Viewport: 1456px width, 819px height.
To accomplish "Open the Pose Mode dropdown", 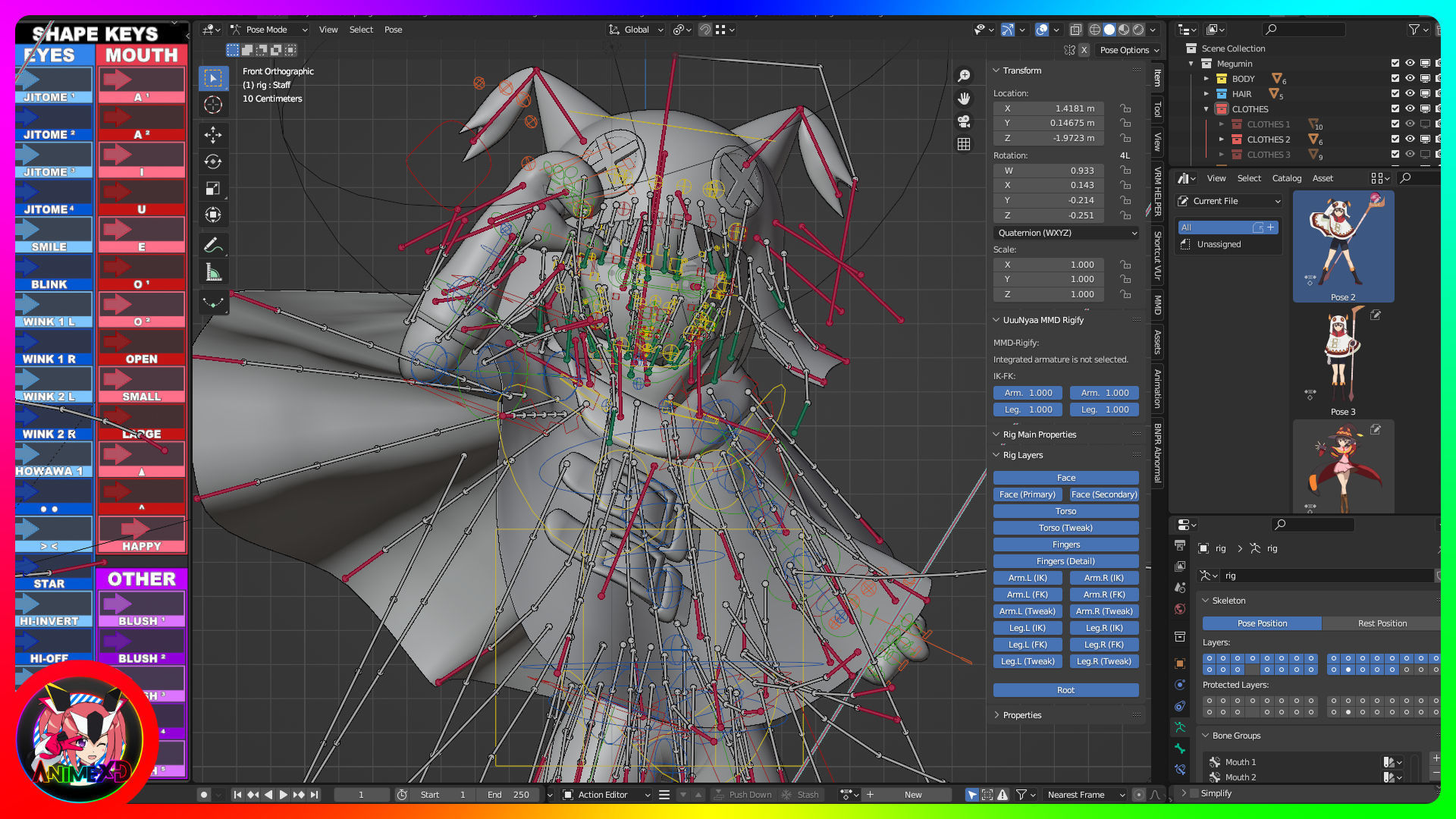I will click(x=268, y=30).
